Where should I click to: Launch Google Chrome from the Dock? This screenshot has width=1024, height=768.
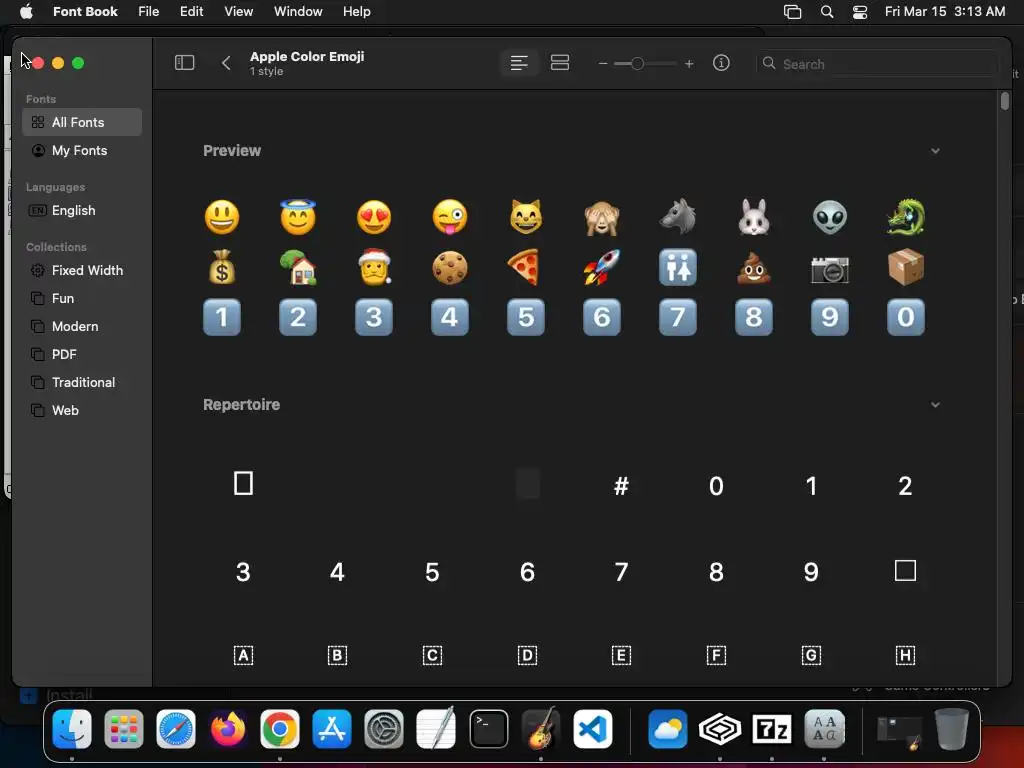(280, 729)
